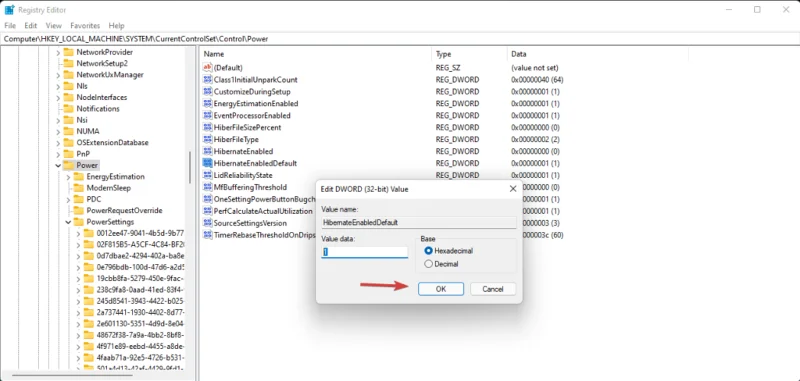Click the SourceSettingsVersion DWORD icon

[207, 223]
